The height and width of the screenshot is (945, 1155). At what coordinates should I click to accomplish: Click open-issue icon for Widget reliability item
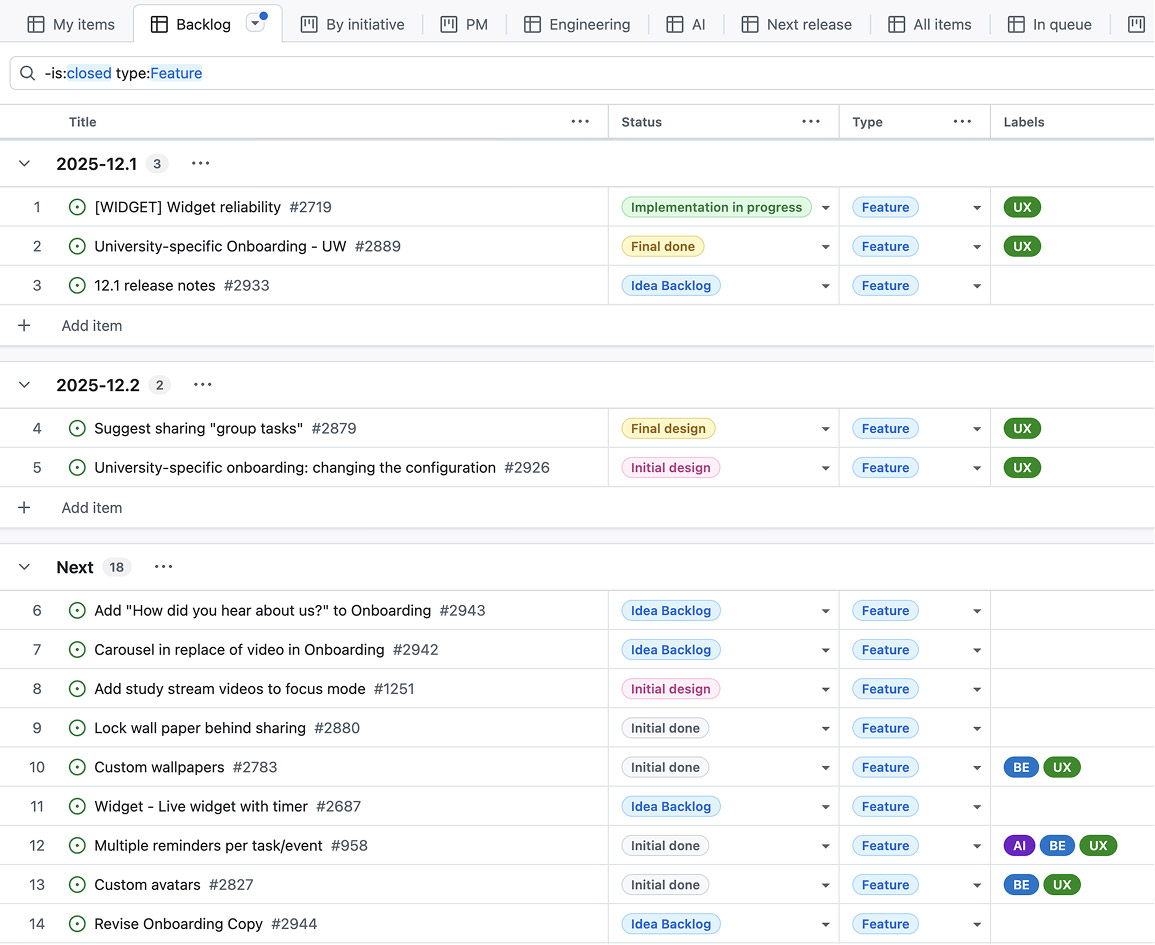pos(77,208)
